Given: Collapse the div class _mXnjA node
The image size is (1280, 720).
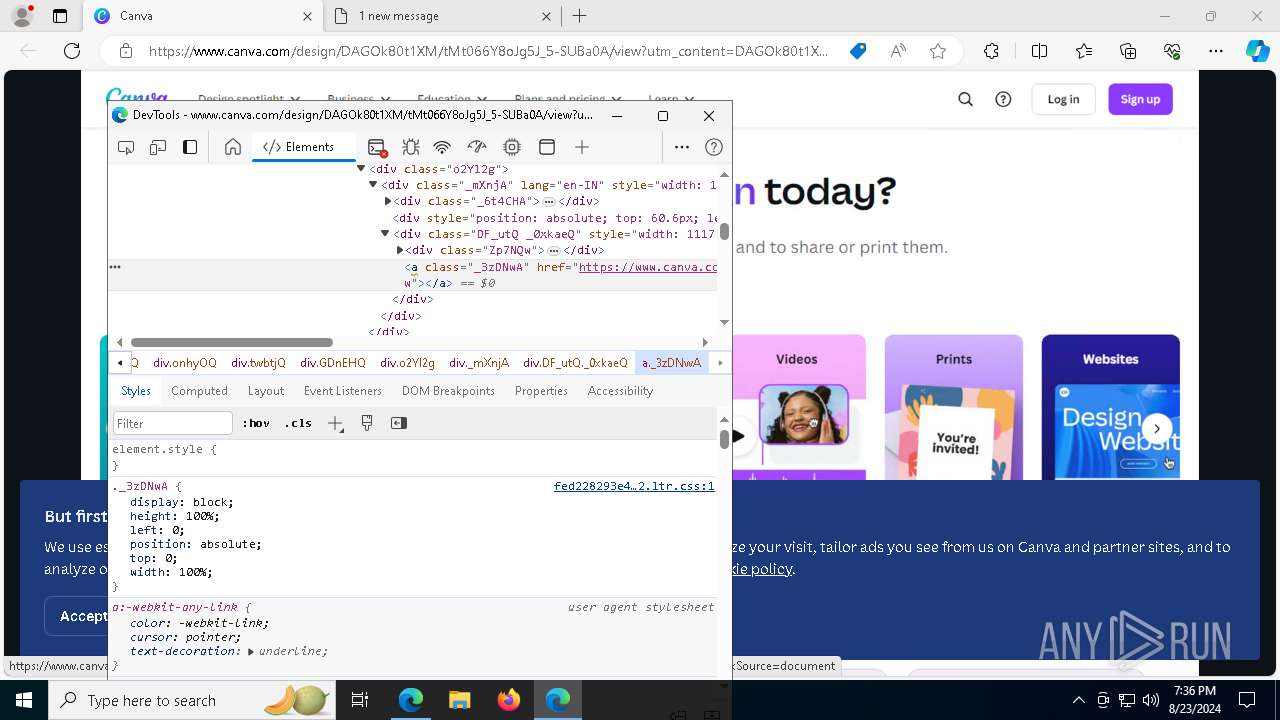Looking at the screenshot, I should [373, 185].
